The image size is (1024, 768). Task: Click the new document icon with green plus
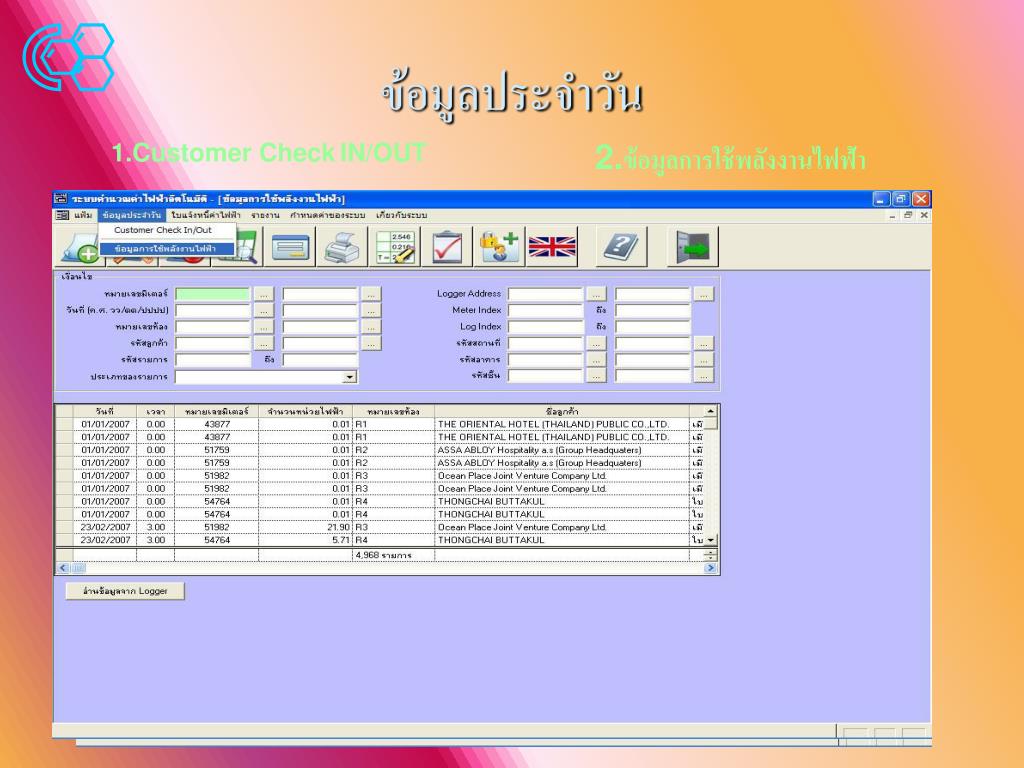click(x=80, y=248)
